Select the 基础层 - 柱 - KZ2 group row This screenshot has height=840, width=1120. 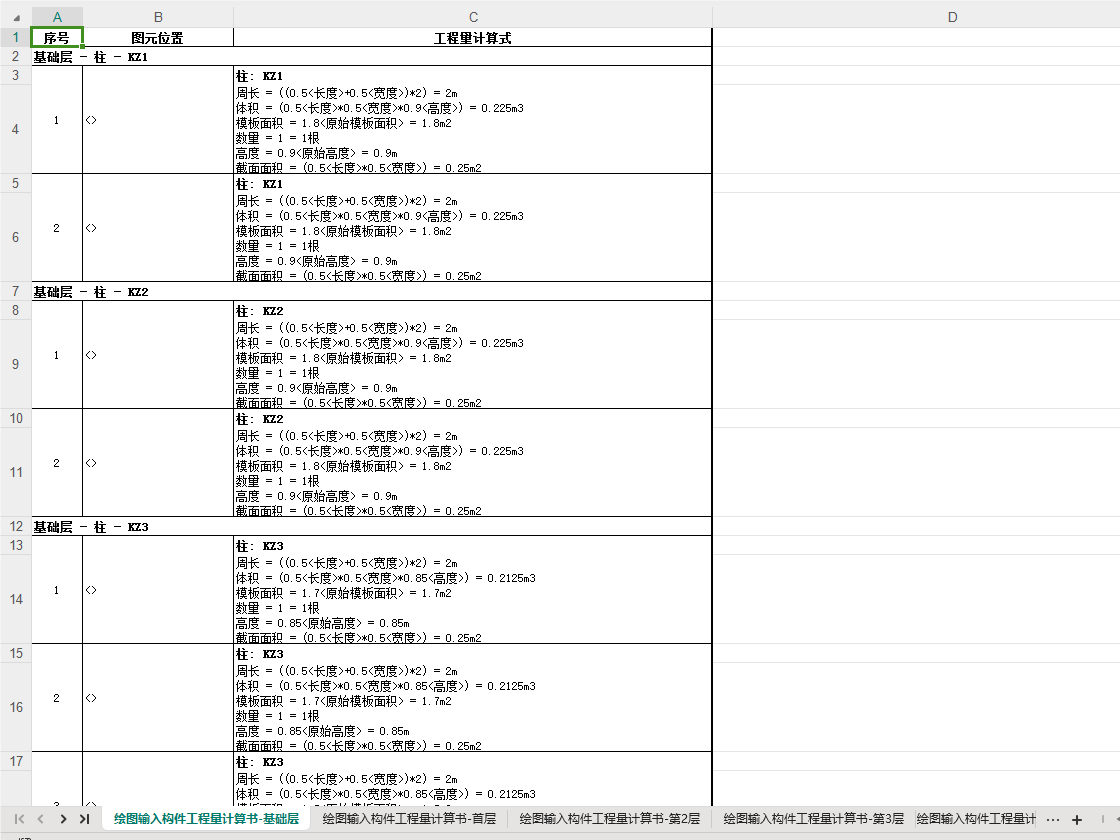pyautogui.click(x=371, y=292)
